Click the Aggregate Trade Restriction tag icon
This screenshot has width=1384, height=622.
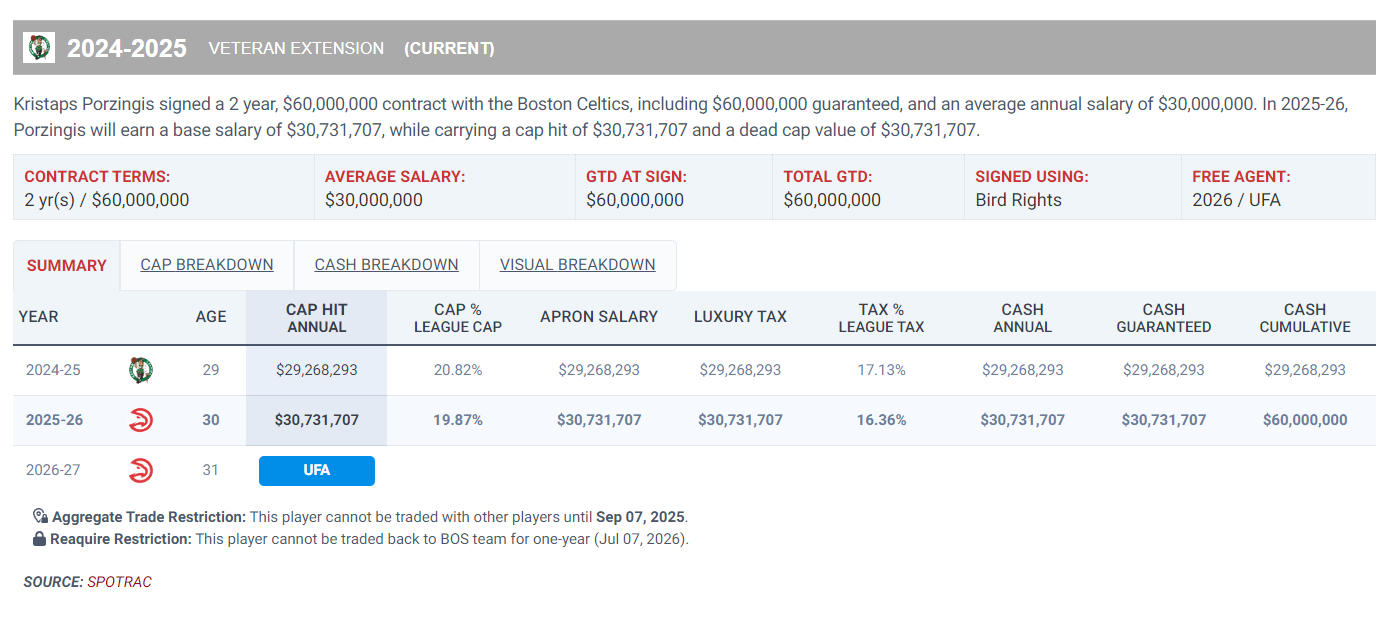click(40, 517)
